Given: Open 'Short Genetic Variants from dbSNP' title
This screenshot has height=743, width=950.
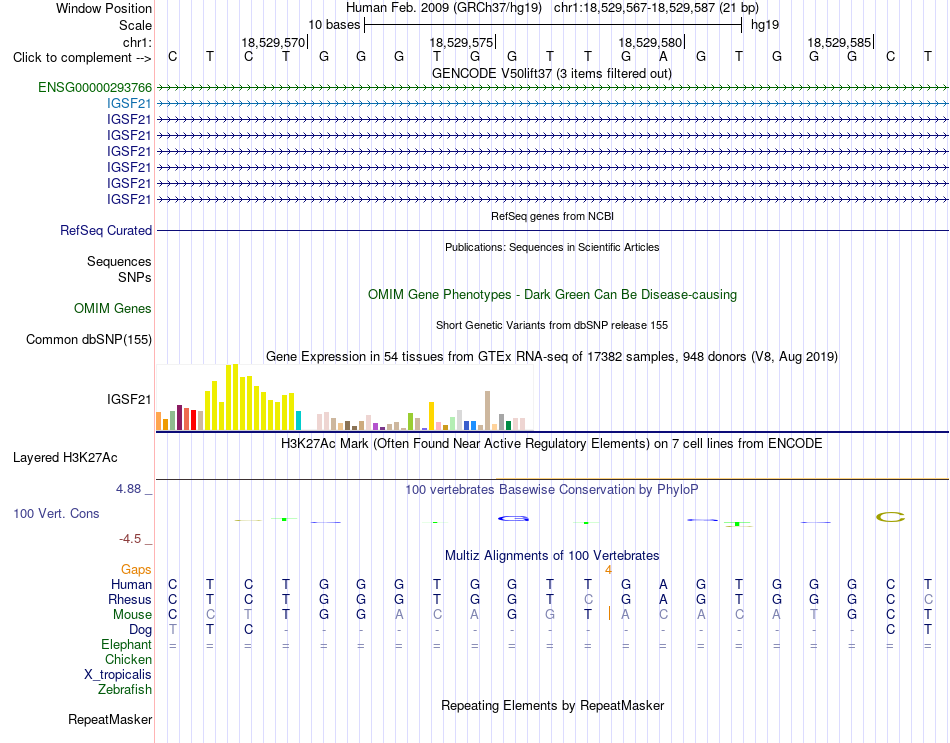Looking at the screenshot, I should click(552, 325).
